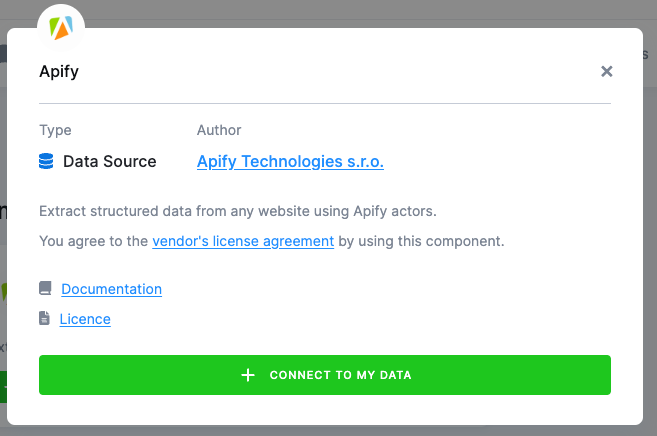Open the Documentation link
This screenshot has height=436, width=657.
click(111, 289)
